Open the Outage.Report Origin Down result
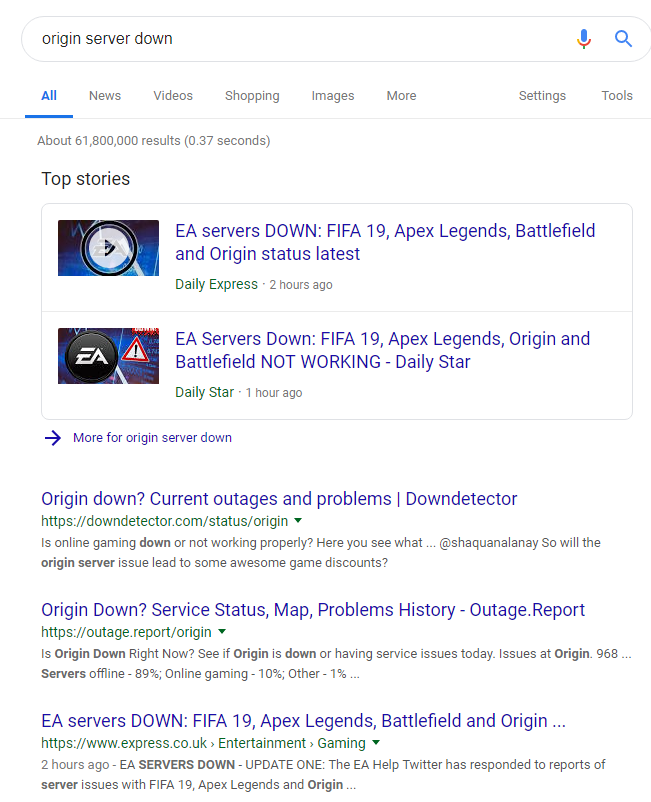Viewport: 651px width, 802px height. tap(313, 610)
